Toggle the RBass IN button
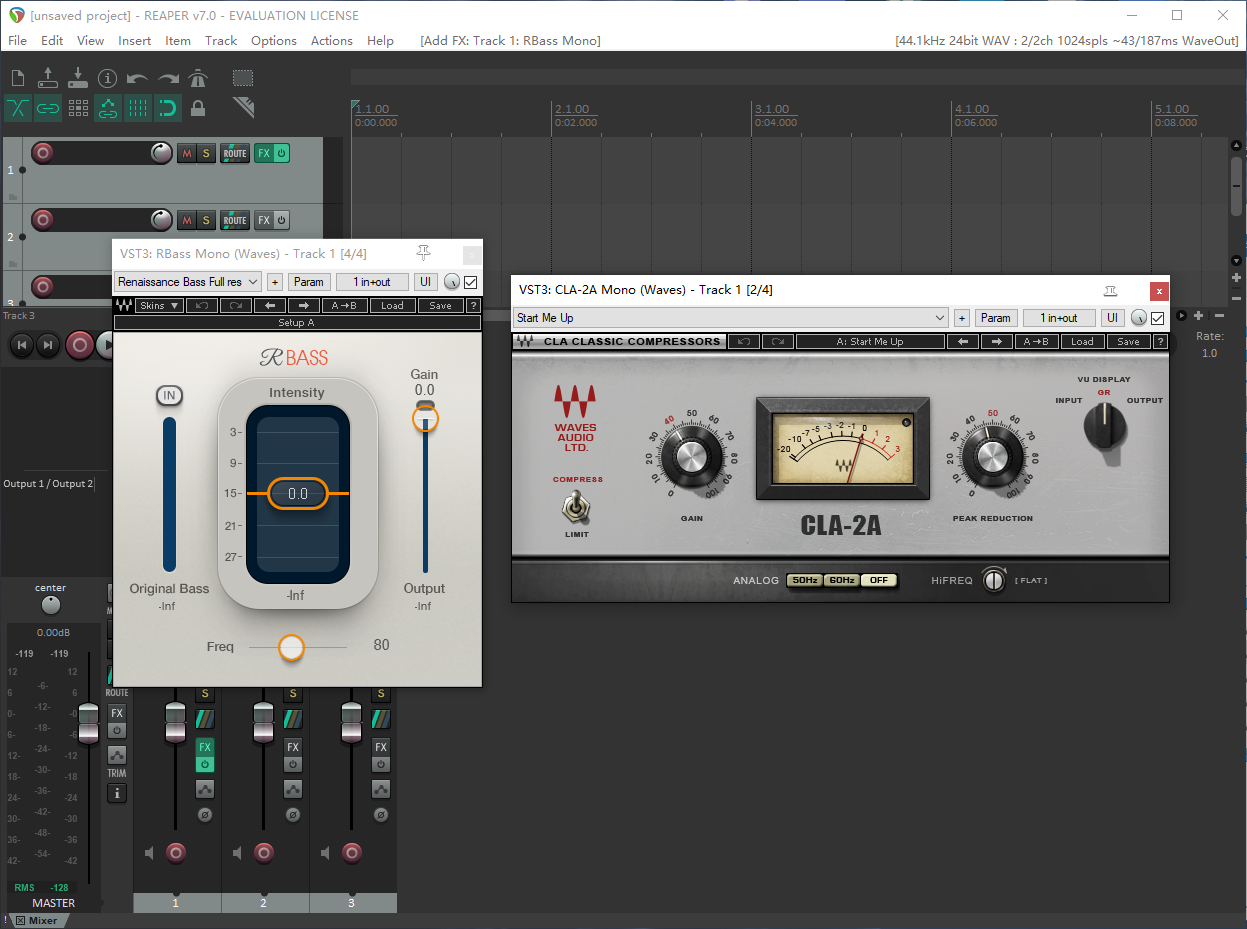The height and width of the screenshot is (929, 1247). (169, 396)
